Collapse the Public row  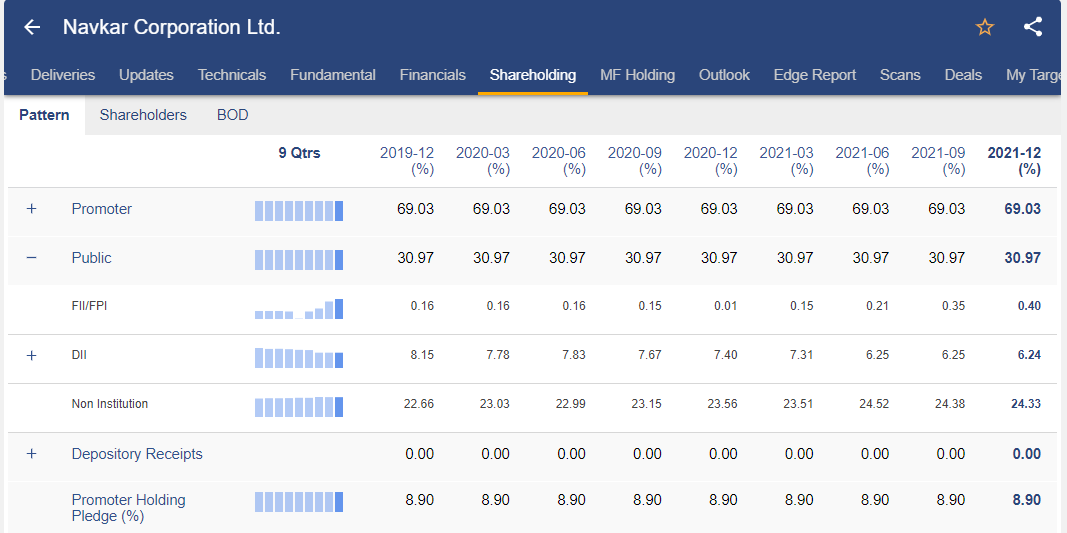[x=31, y=258]
